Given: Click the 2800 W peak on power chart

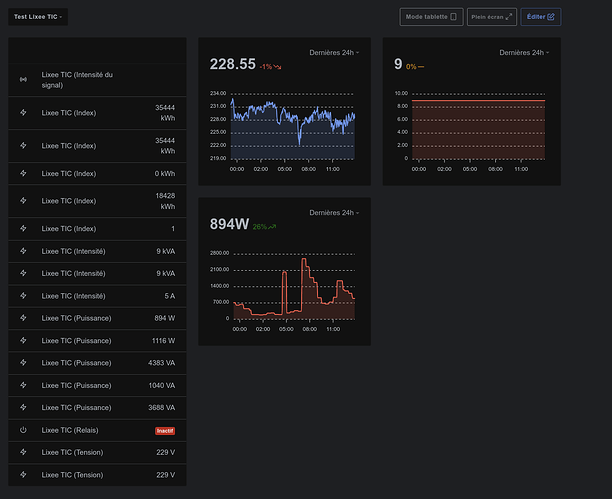Looking at the screenshot, I should 303,260.
